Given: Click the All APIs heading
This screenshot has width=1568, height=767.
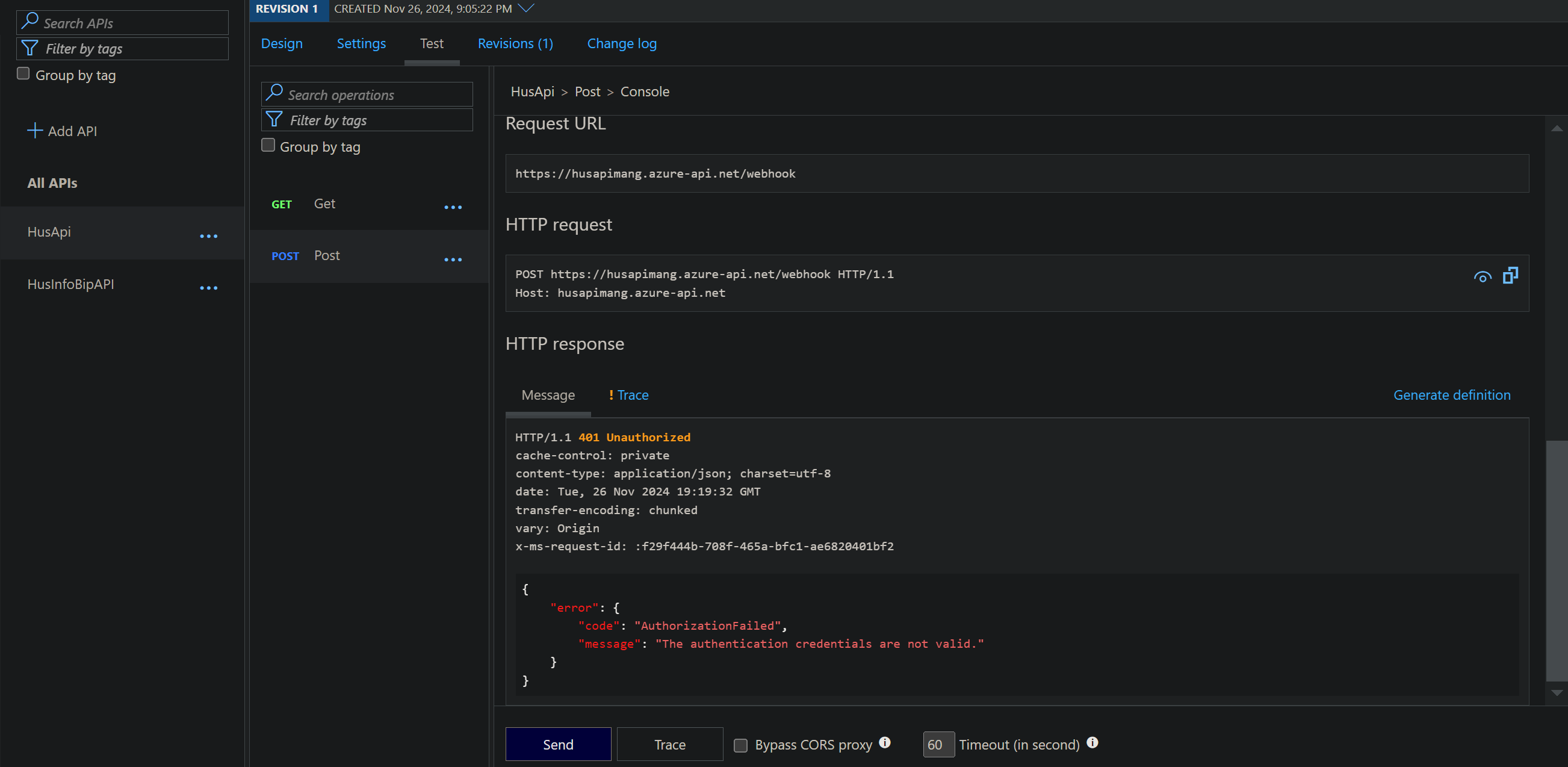Looking at the screenshot, I should coord(52,182).
